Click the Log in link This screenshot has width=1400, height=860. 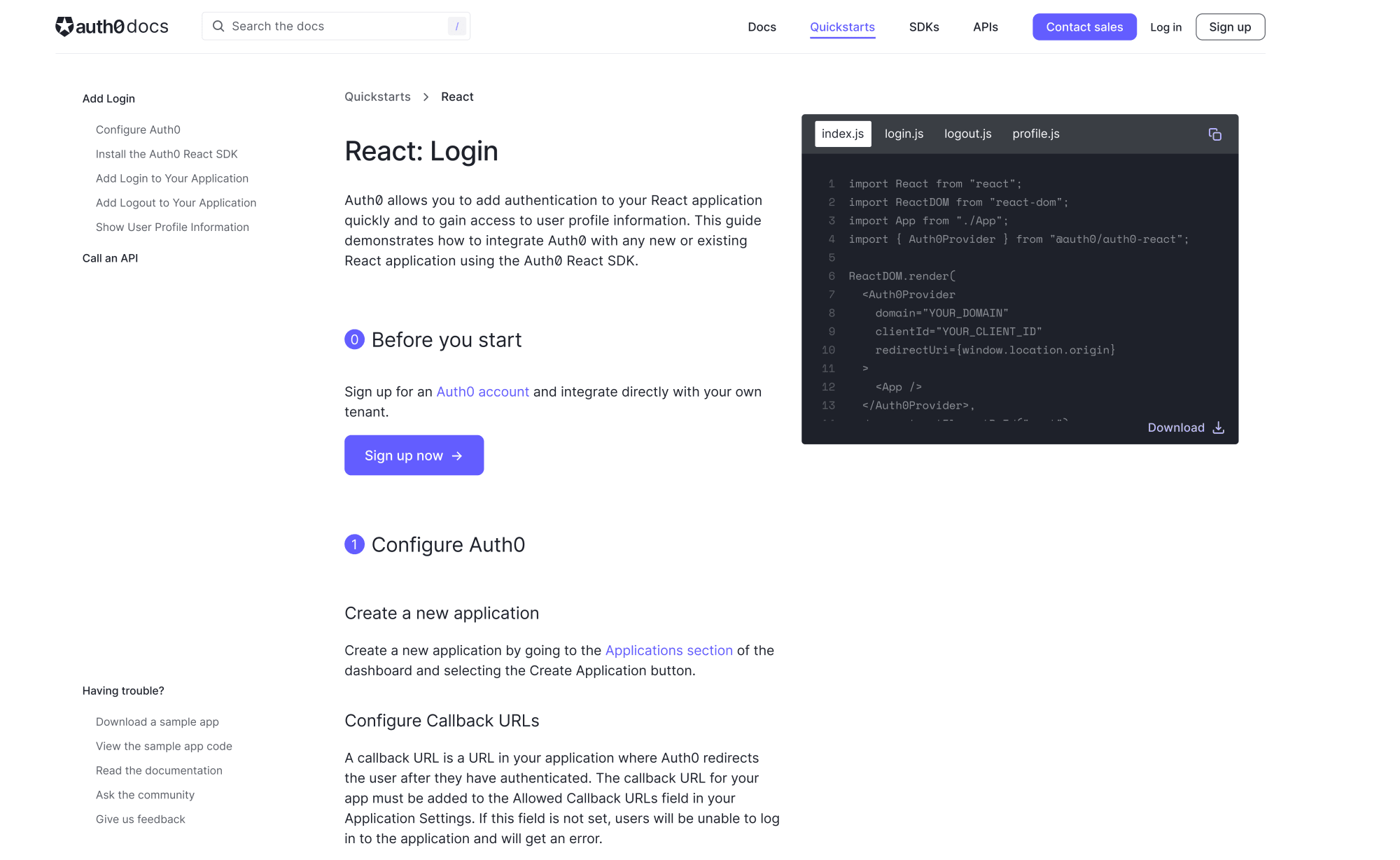1165,27
